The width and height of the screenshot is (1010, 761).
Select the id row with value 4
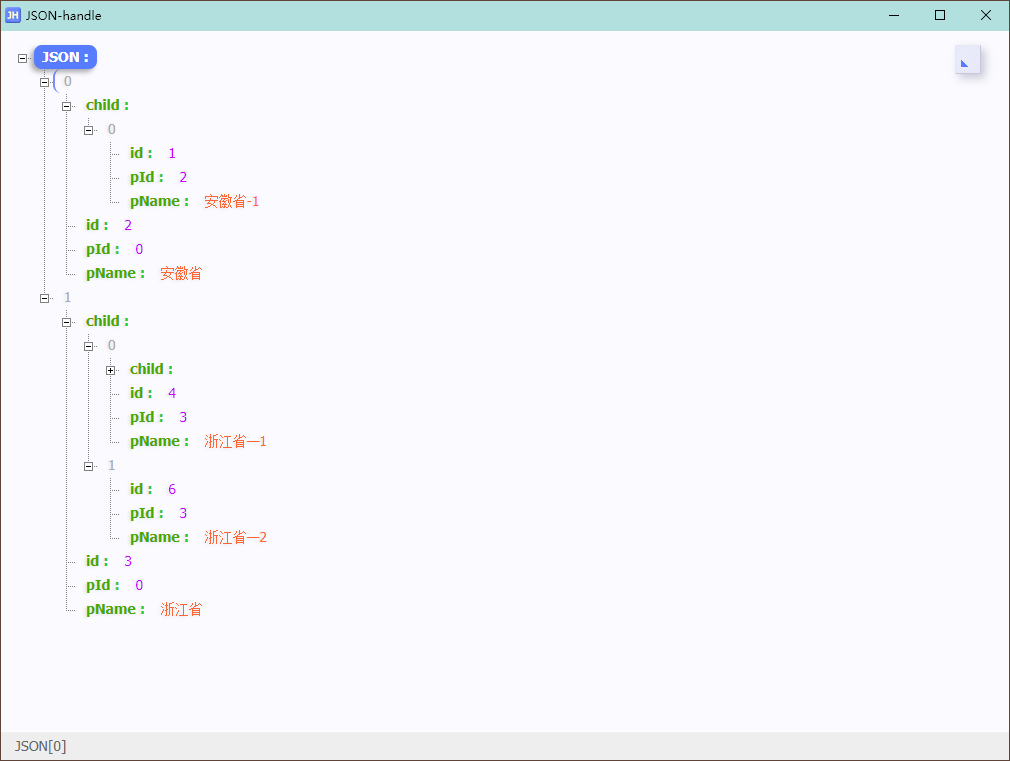click(x=153, y=393)
